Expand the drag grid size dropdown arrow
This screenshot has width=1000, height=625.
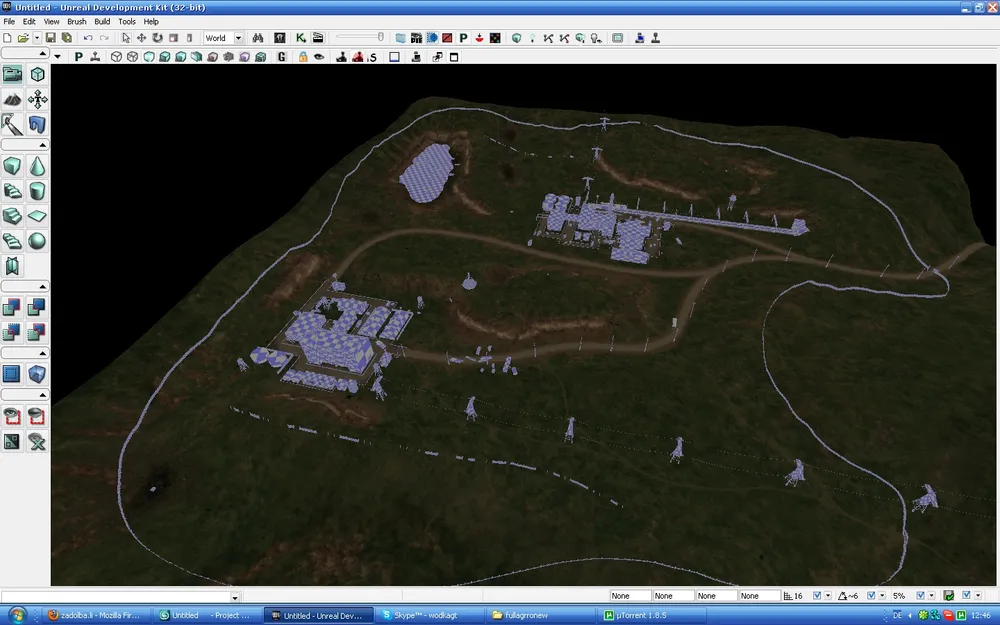click(828, 596)
